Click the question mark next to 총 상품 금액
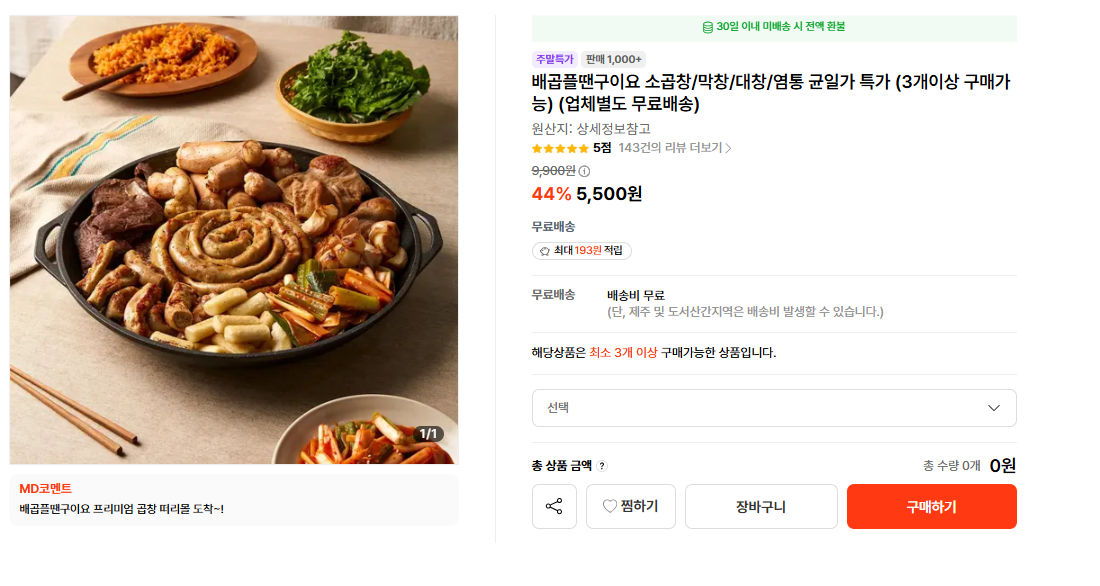The height and width of the screenshot is (586, 1100). 602,466
